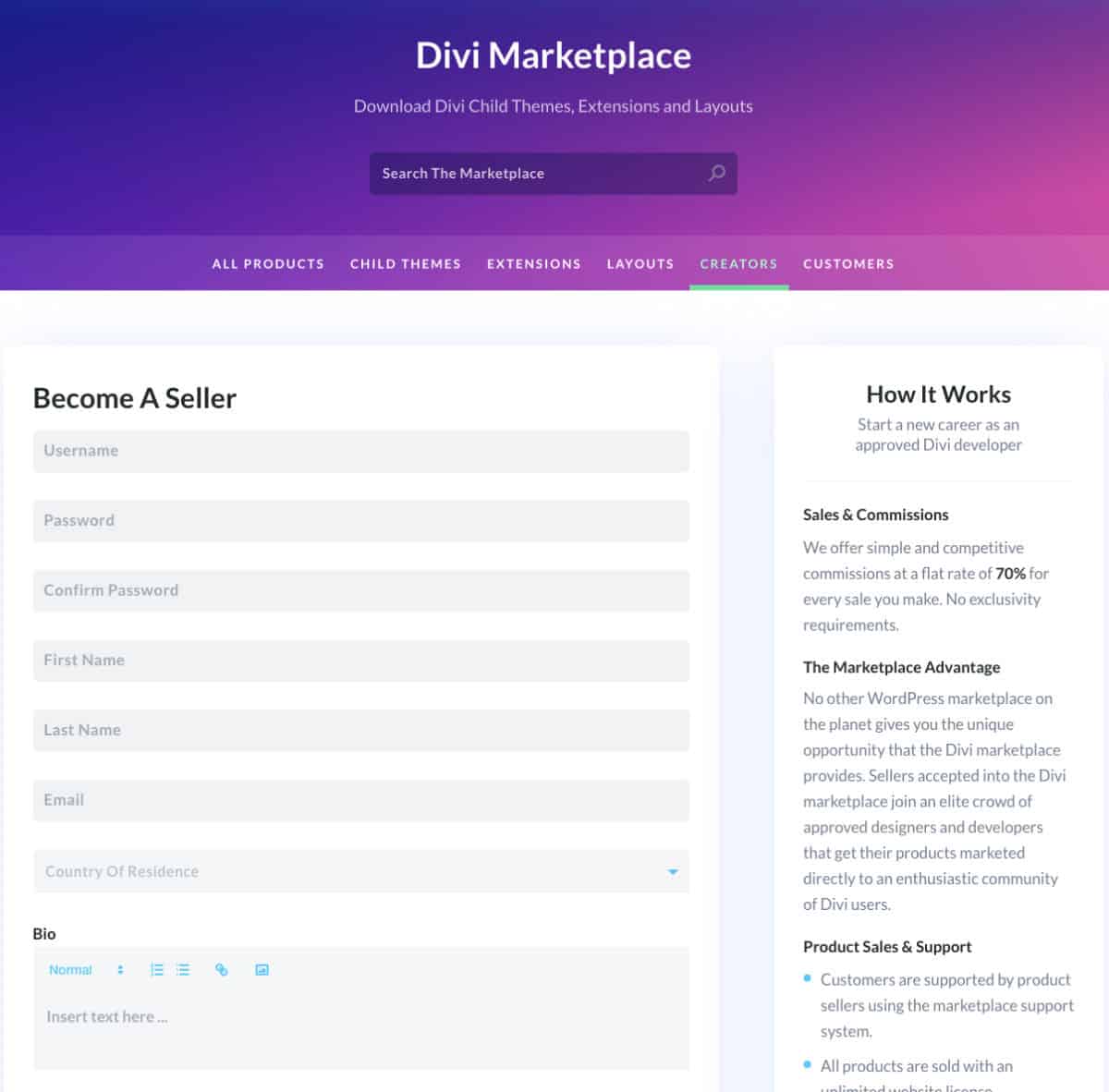Open the Creators tab
The height and width of the screenshot is (1092, 1109).
(738, 264)
